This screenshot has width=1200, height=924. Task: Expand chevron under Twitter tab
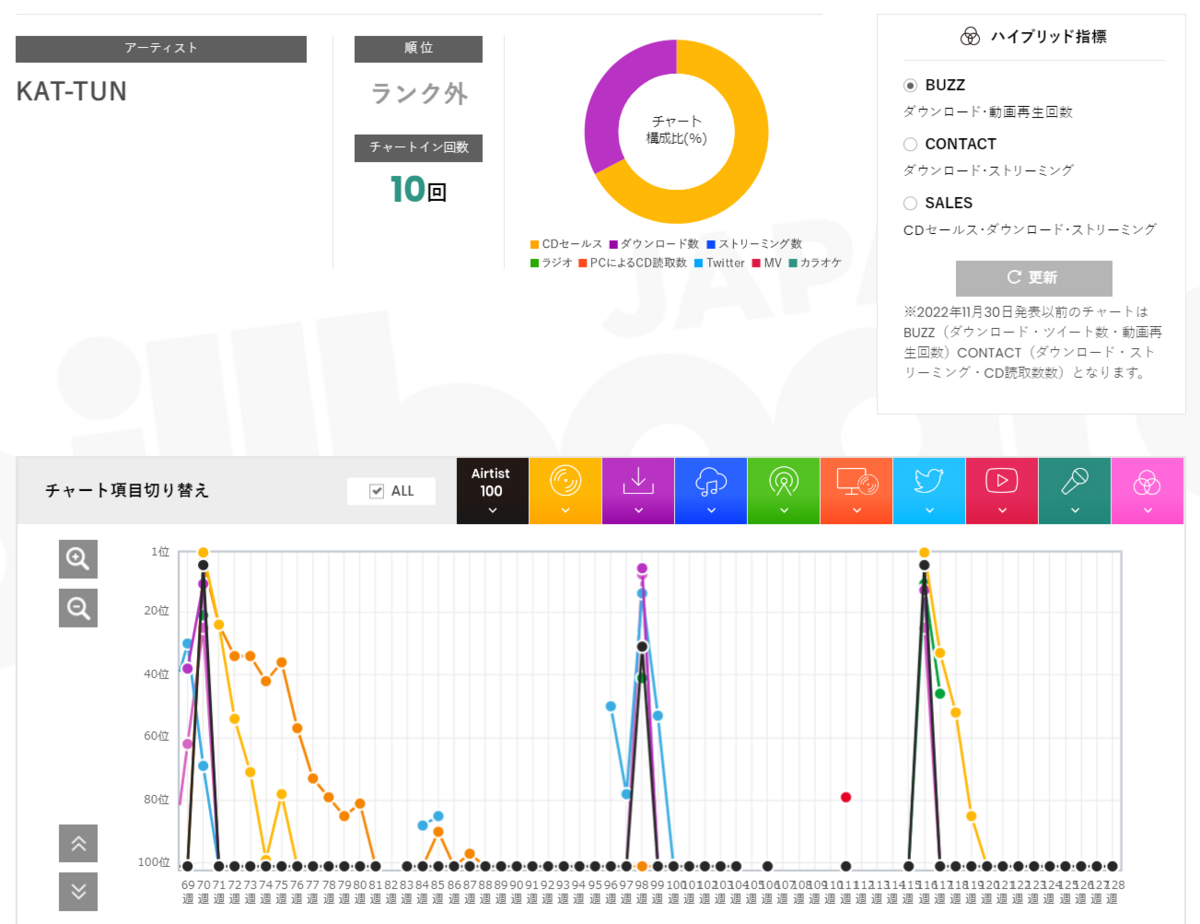pyautogui.click(x=929, y=510)
